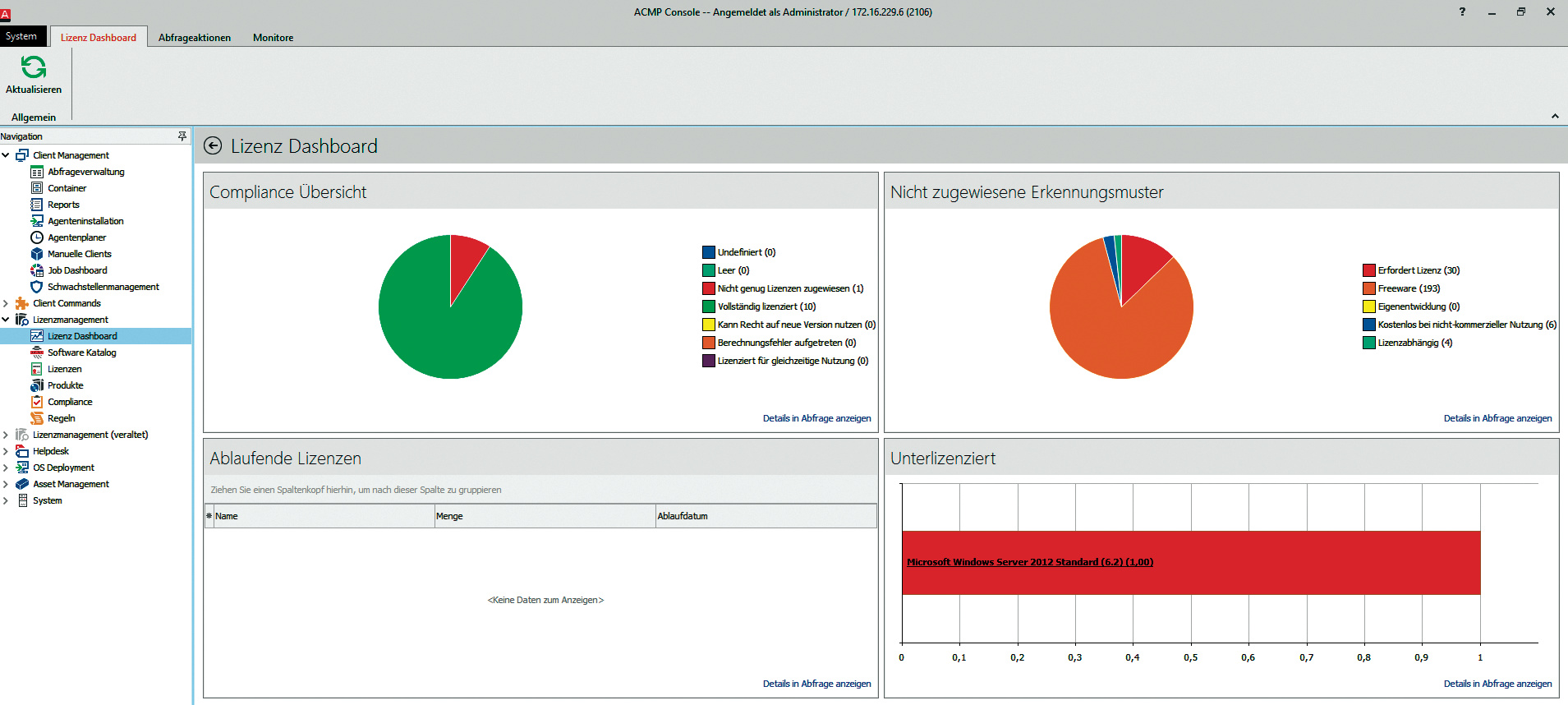
Task: Collapse the ribbon with the chevron
Action: 1554,117
